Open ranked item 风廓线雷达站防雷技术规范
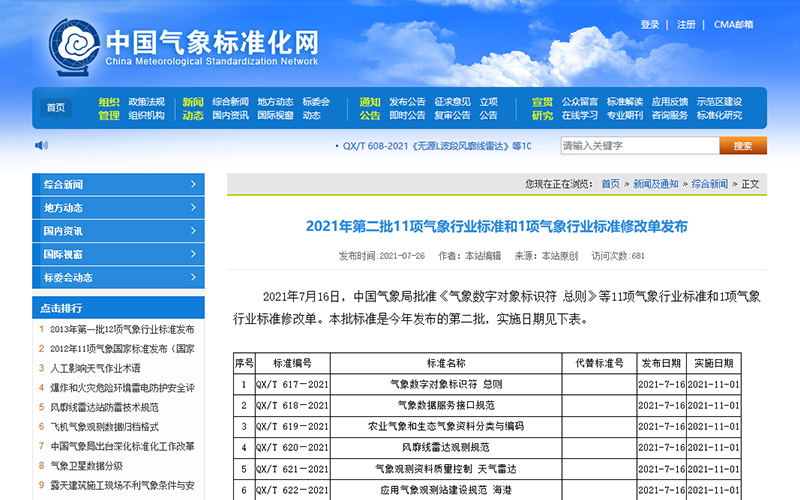This screenshot has width=800, height=500. [x=104, y=407]
